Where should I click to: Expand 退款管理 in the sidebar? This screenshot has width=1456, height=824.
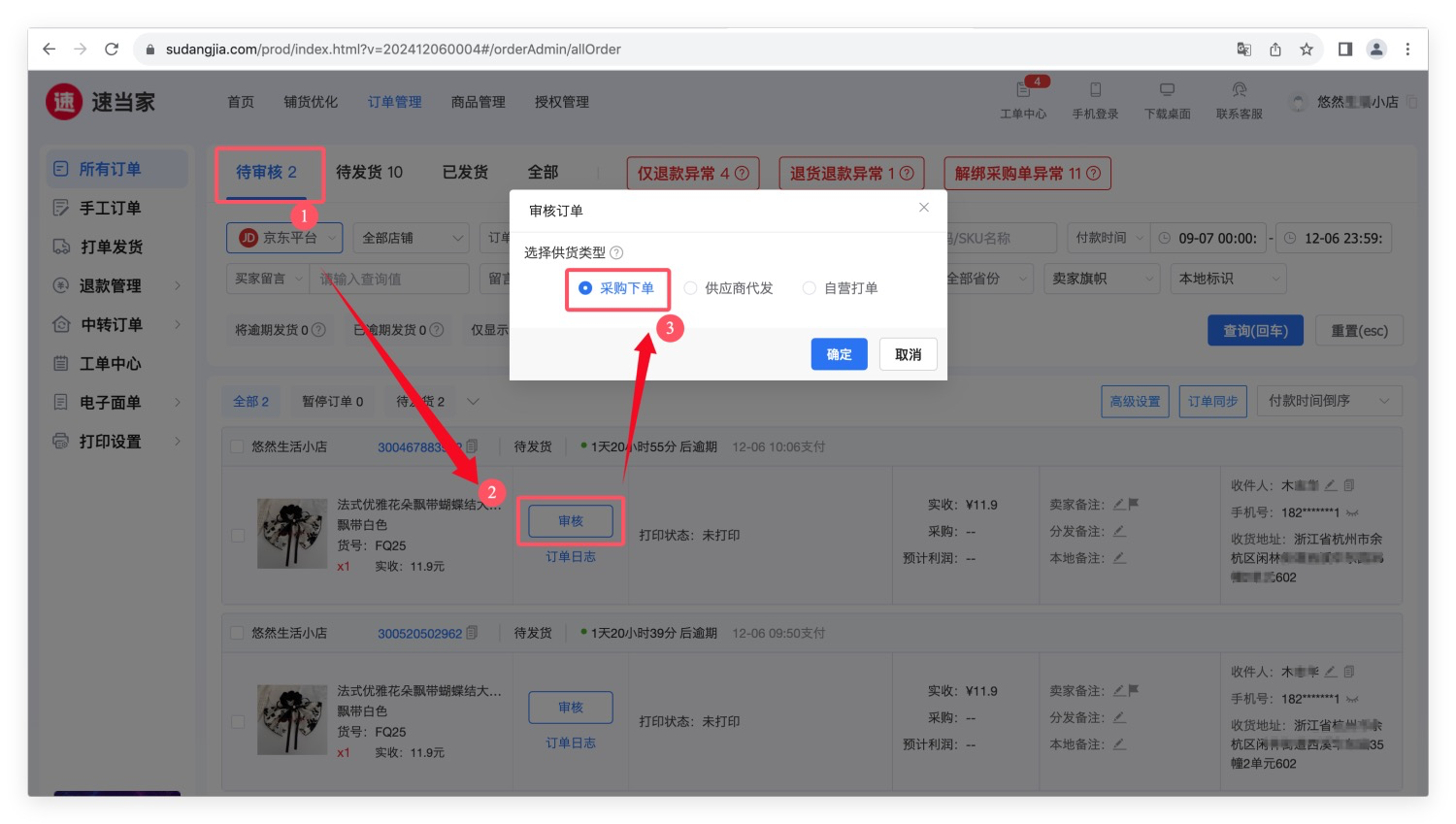coord(116,285)
